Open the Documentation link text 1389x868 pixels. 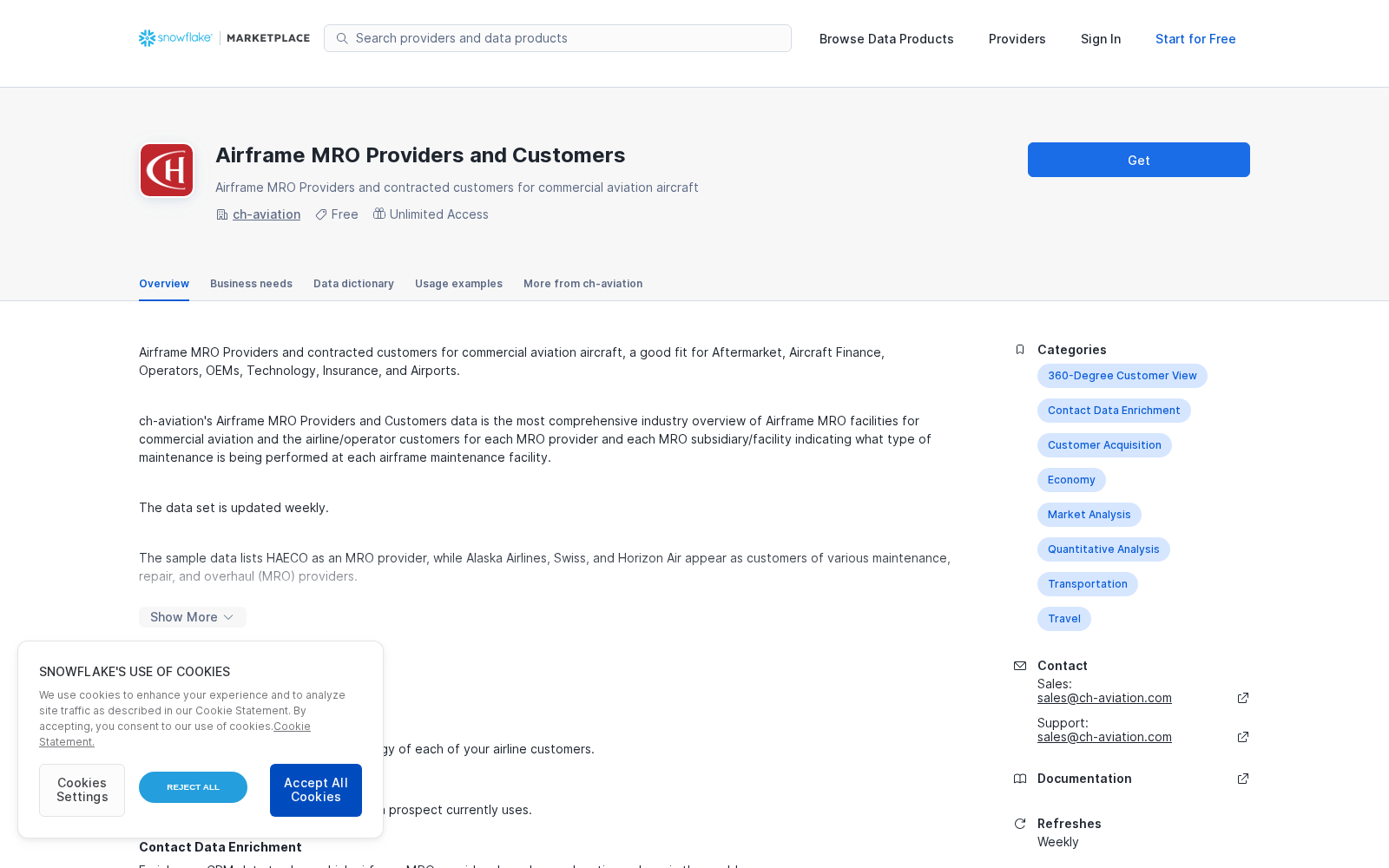1084,779
